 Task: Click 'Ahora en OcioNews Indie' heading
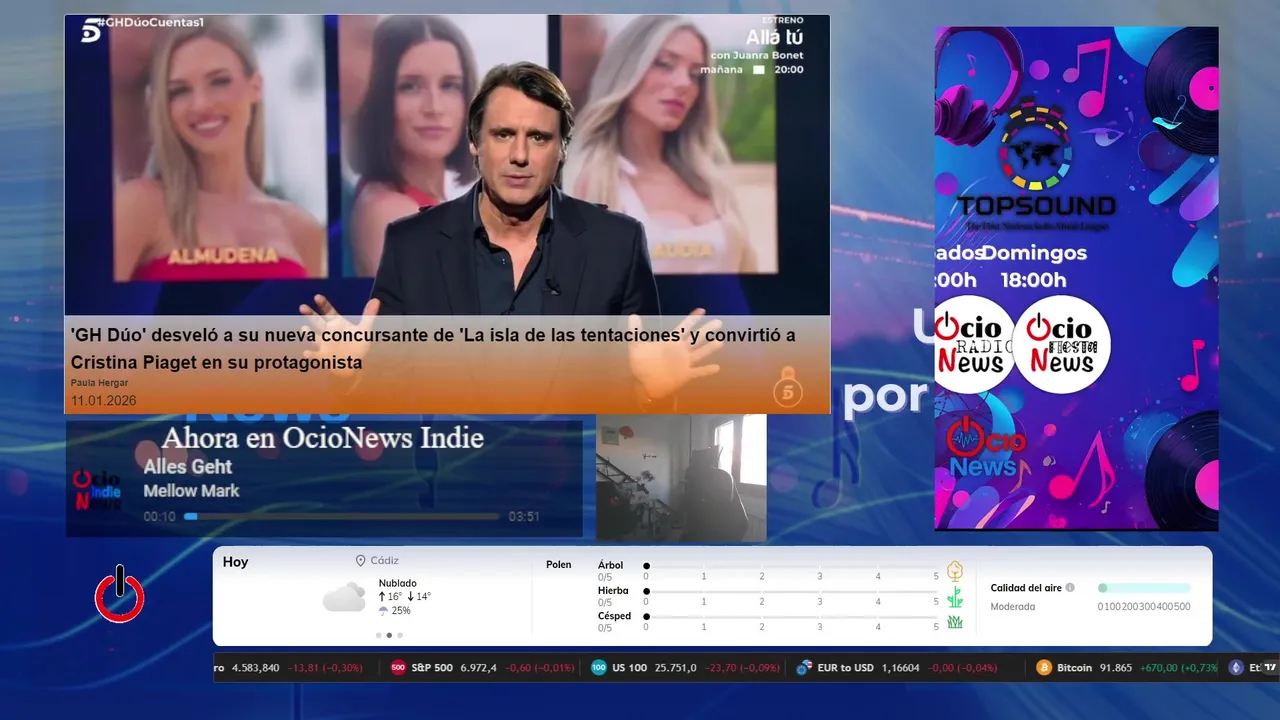click(x=322, y=438)
